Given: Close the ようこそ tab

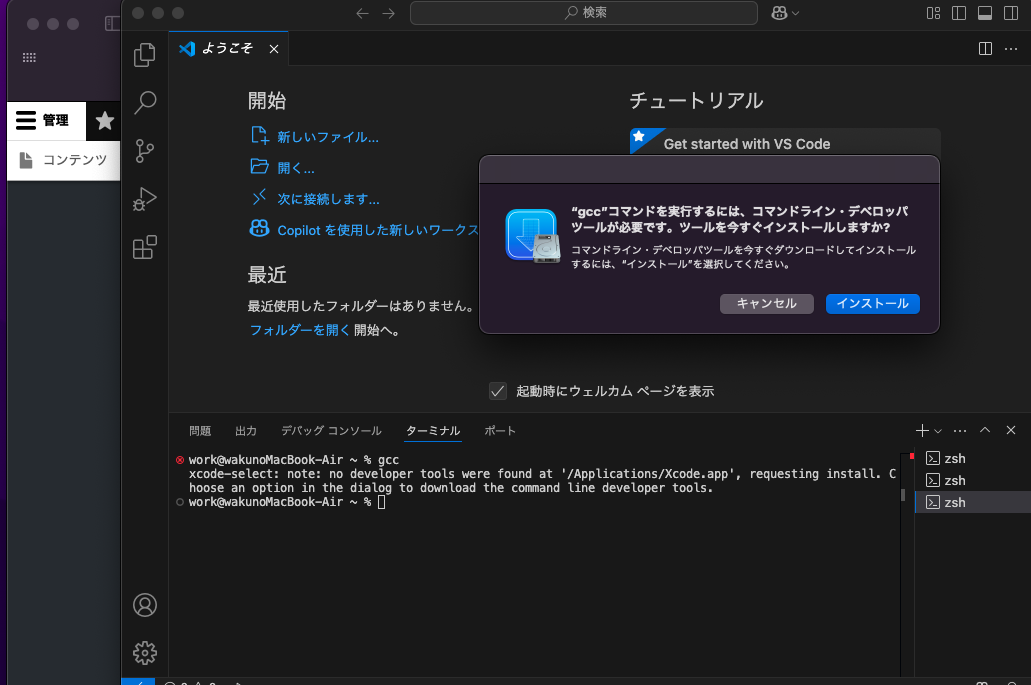Looking at the screenshot, I should 274,49.
